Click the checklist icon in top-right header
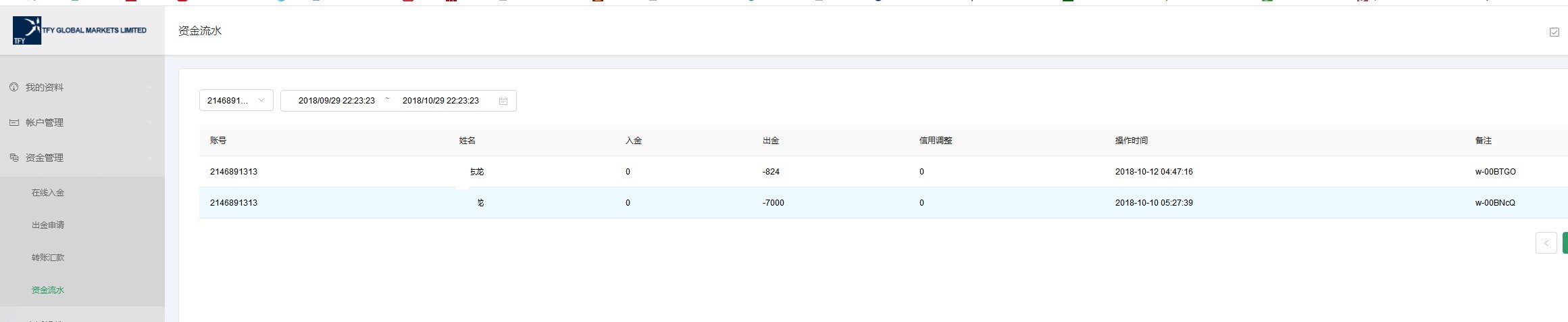The height and width of the screenshot is (322, 1568). point(1554,32)
